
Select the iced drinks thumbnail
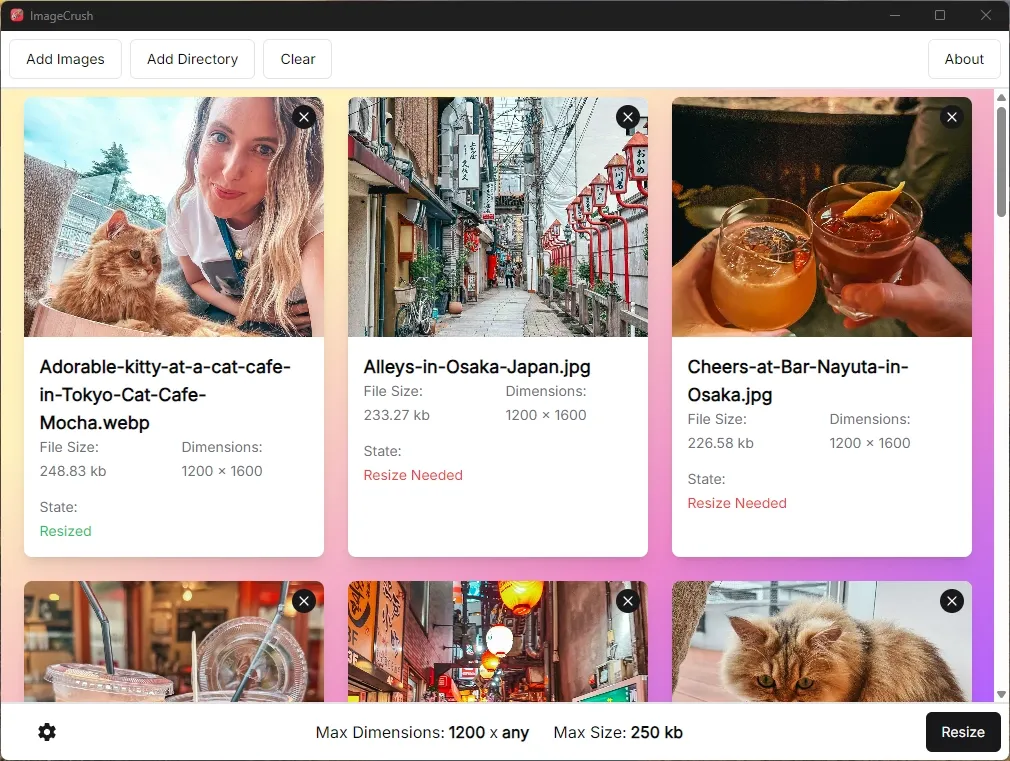pos(174,641)
